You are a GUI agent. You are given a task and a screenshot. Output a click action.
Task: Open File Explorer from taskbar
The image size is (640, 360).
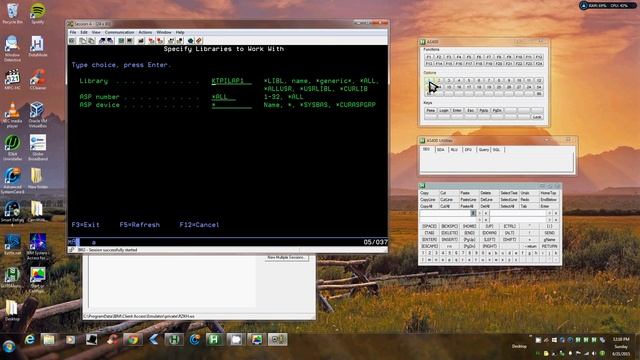49,340
